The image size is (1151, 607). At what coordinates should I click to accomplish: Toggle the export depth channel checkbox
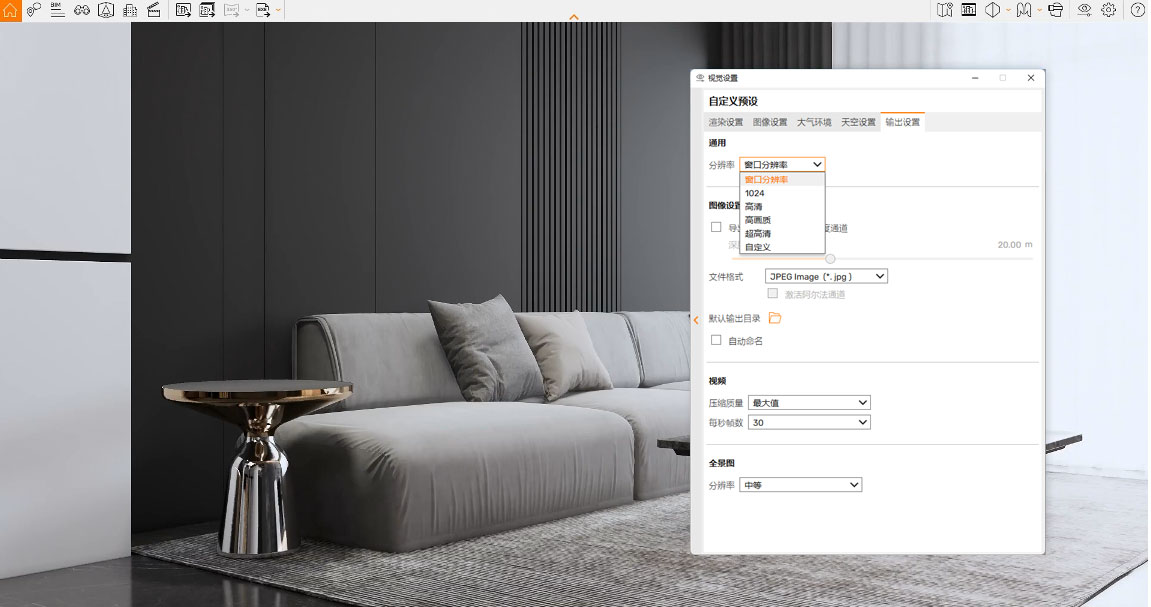716,228
